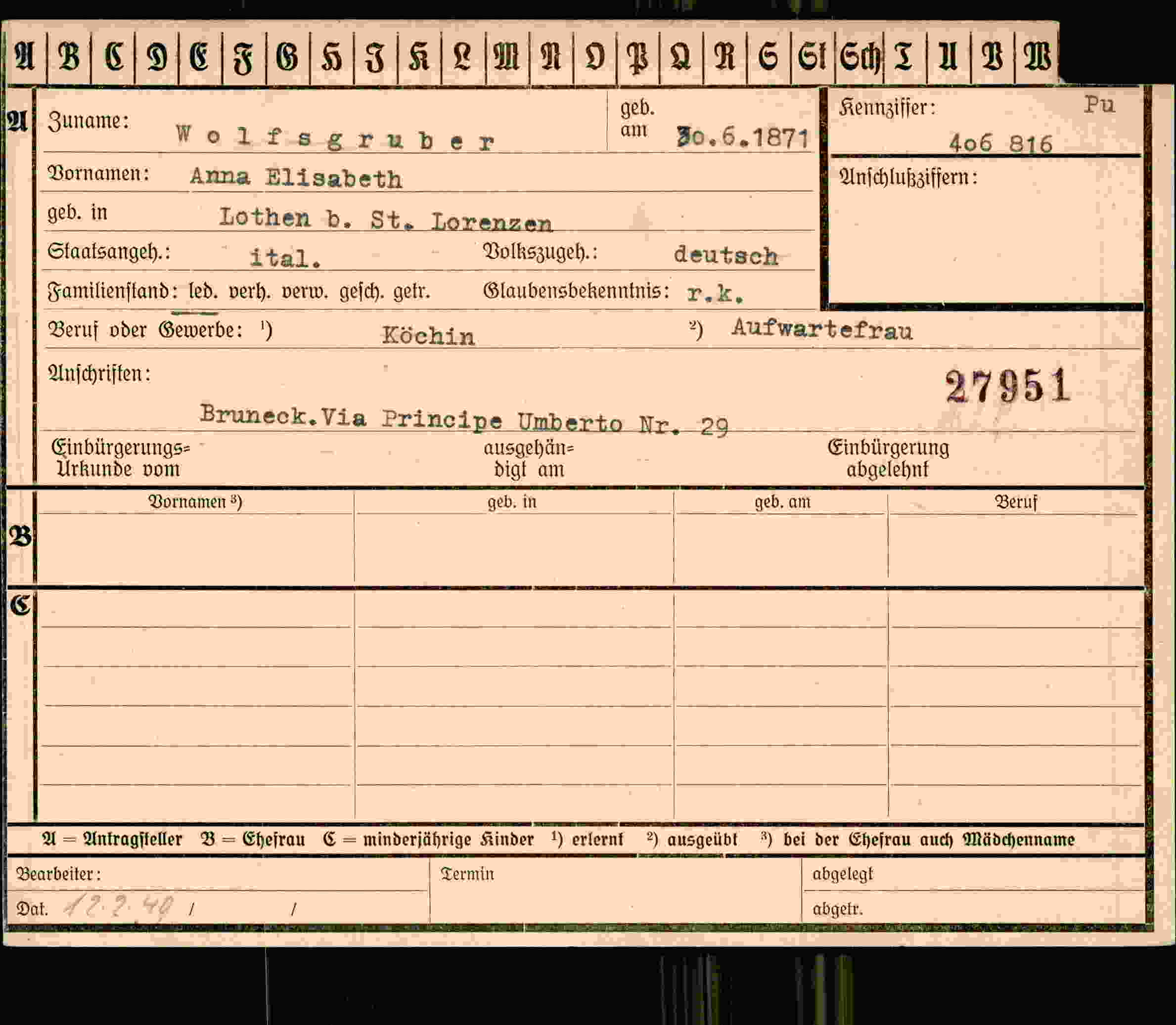The width and height of the screenshot is (1176, 1025).
Task: Select the Fraktur 'K' alphabet tab
Action: [x=419, y=57]
